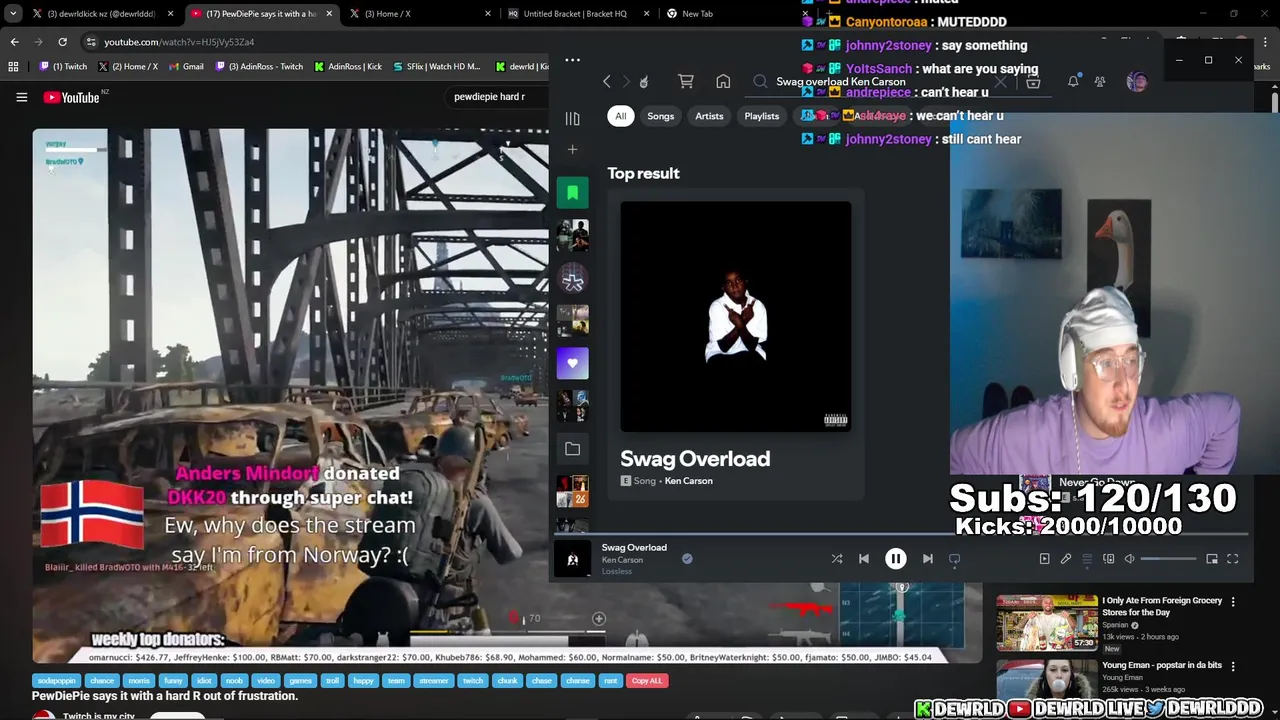Reload the YouTube page

(62, 42)
